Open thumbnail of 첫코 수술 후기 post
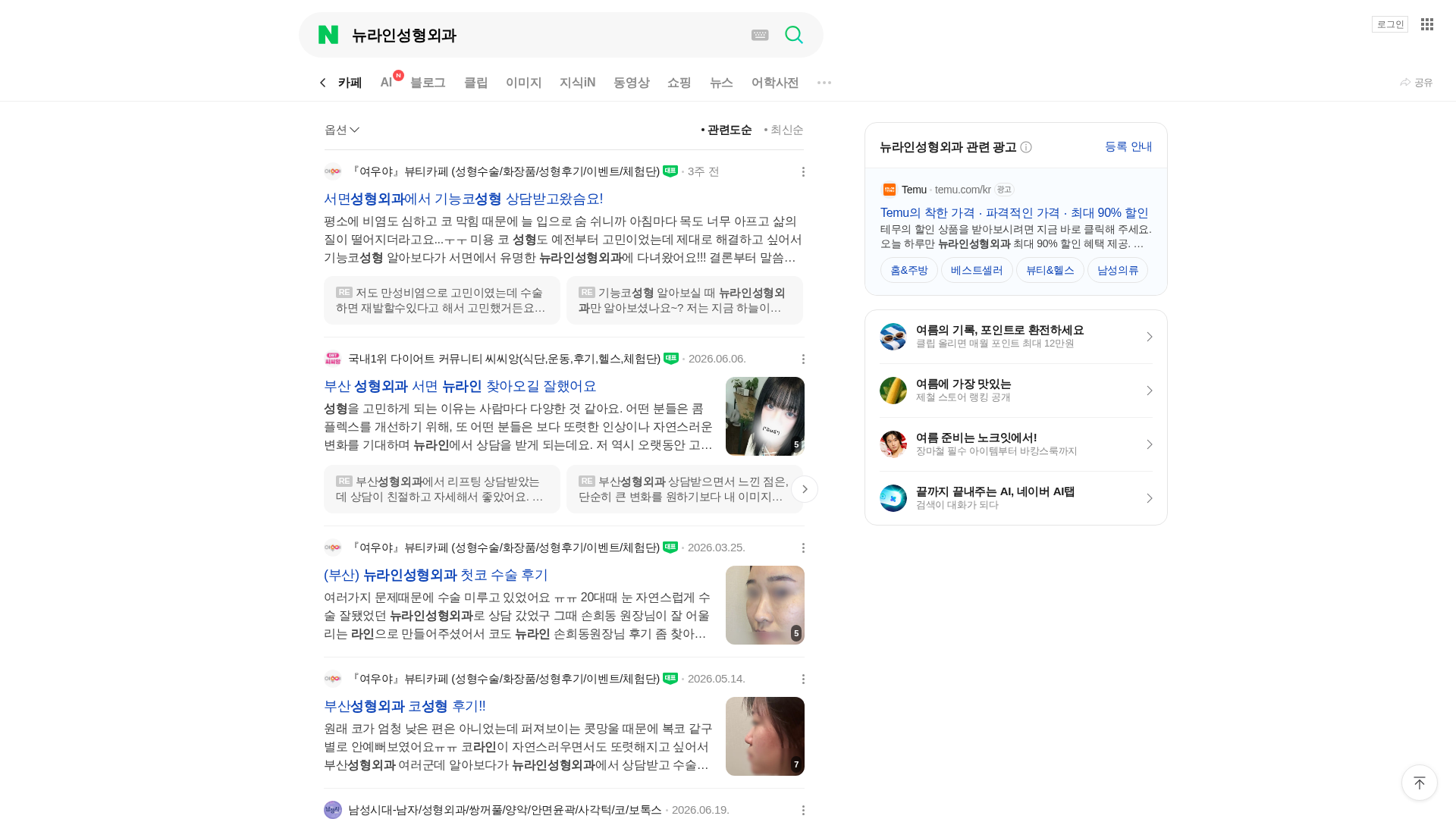The image size is (1456, 819). point(765,605)
